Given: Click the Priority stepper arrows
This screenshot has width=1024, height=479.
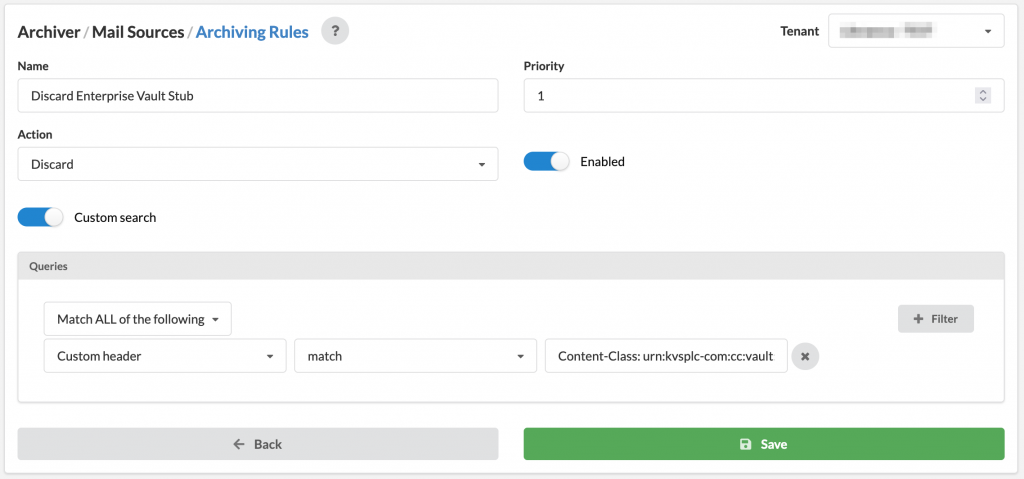Looking at the screenshot, I should 983,95.
